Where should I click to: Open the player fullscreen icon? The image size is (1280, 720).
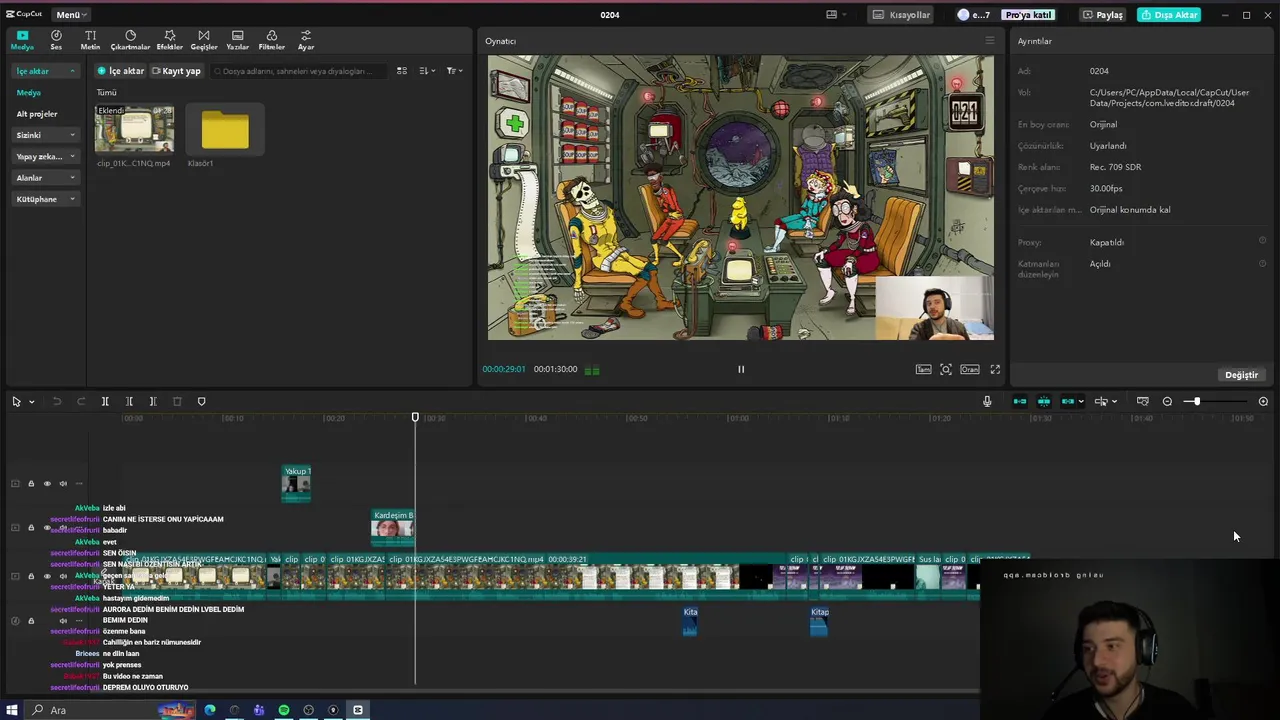[995, 369]
